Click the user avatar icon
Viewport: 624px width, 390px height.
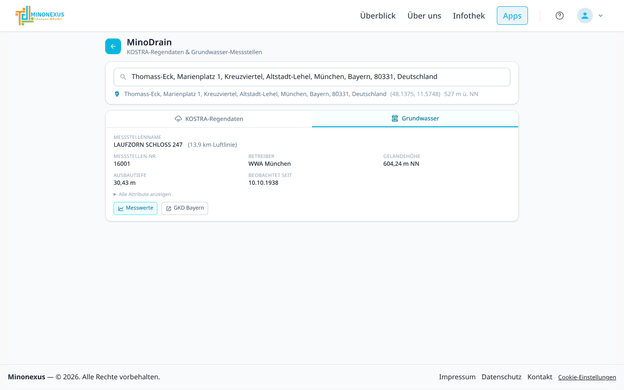coord(585,16)
